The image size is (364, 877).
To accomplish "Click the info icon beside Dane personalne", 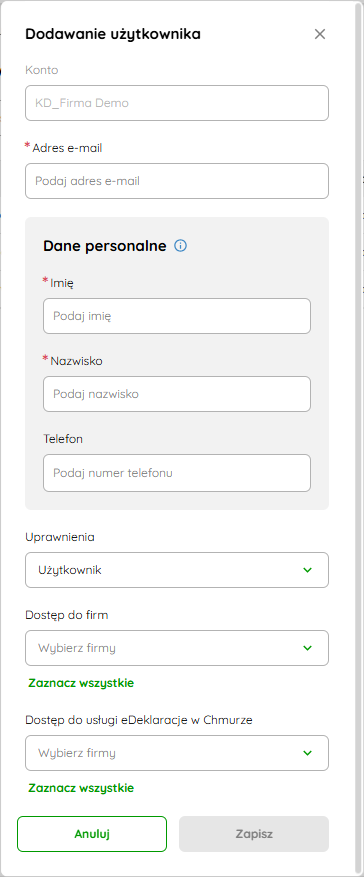I will 181,246.
